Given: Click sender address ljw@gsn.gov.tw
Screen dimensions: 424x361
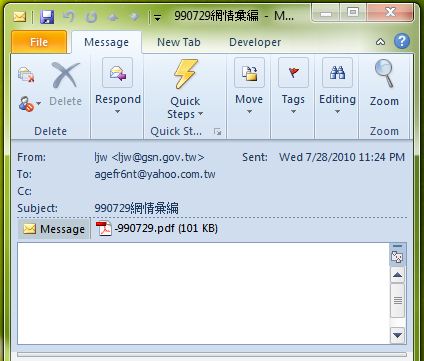Looking at the screenshot, I should pos(149,157).
